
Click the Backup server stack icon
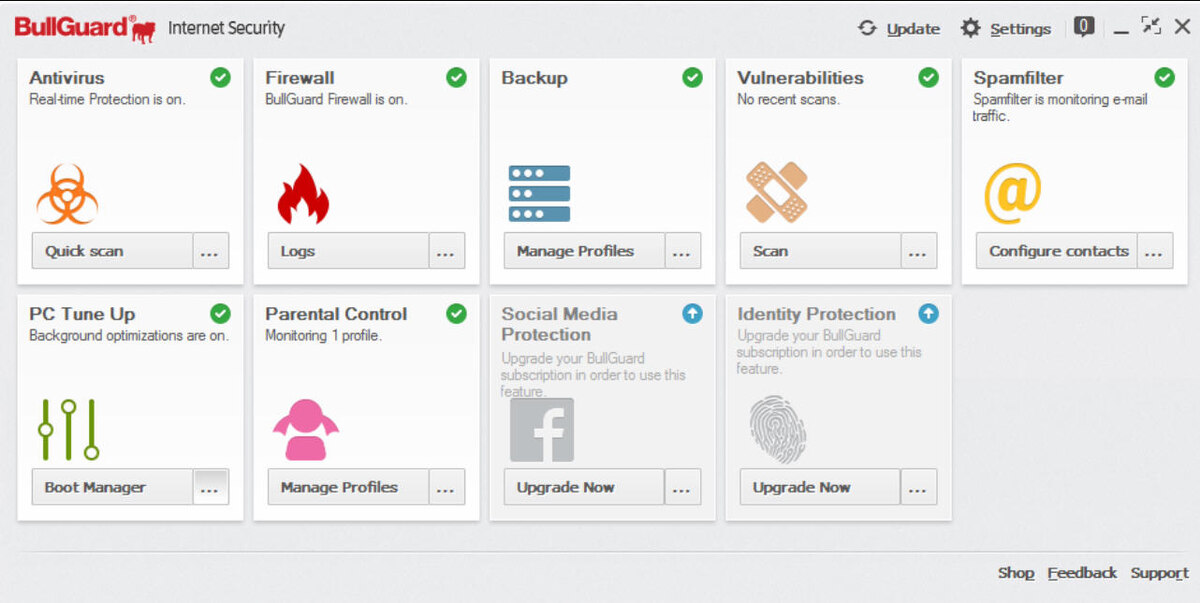pos(539,194)
